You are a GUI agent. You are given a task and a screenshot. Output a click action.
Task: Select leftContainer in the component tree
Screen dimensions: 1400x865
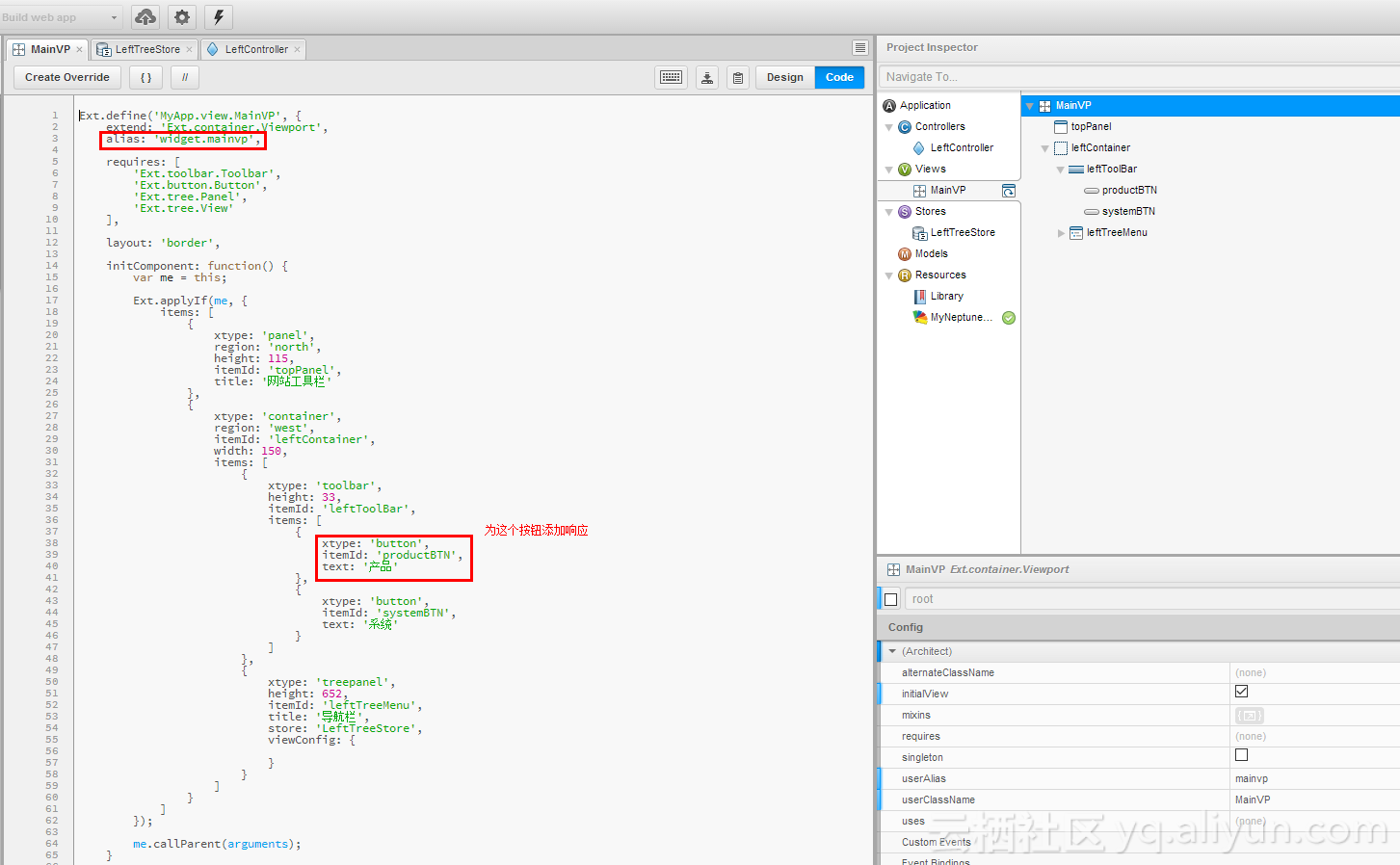click(1100, 148)
